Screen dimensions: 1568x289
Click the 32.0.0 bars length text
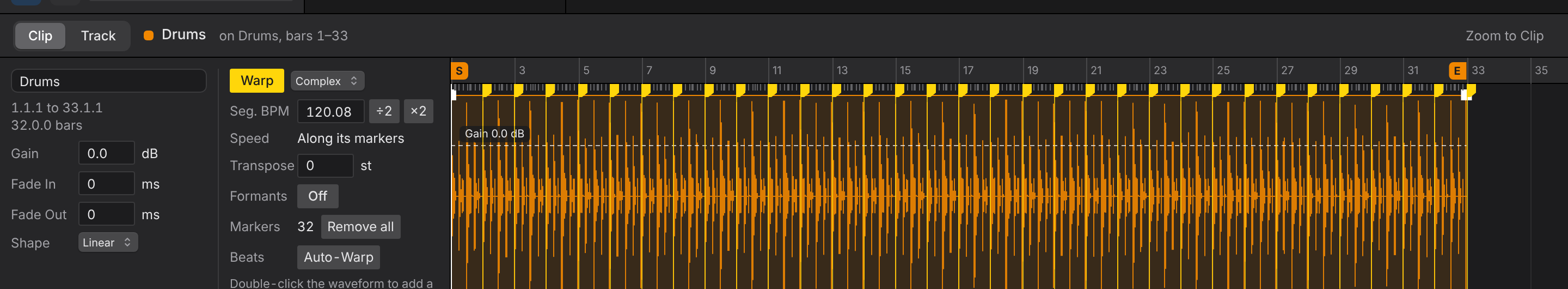tap(47, 125)
